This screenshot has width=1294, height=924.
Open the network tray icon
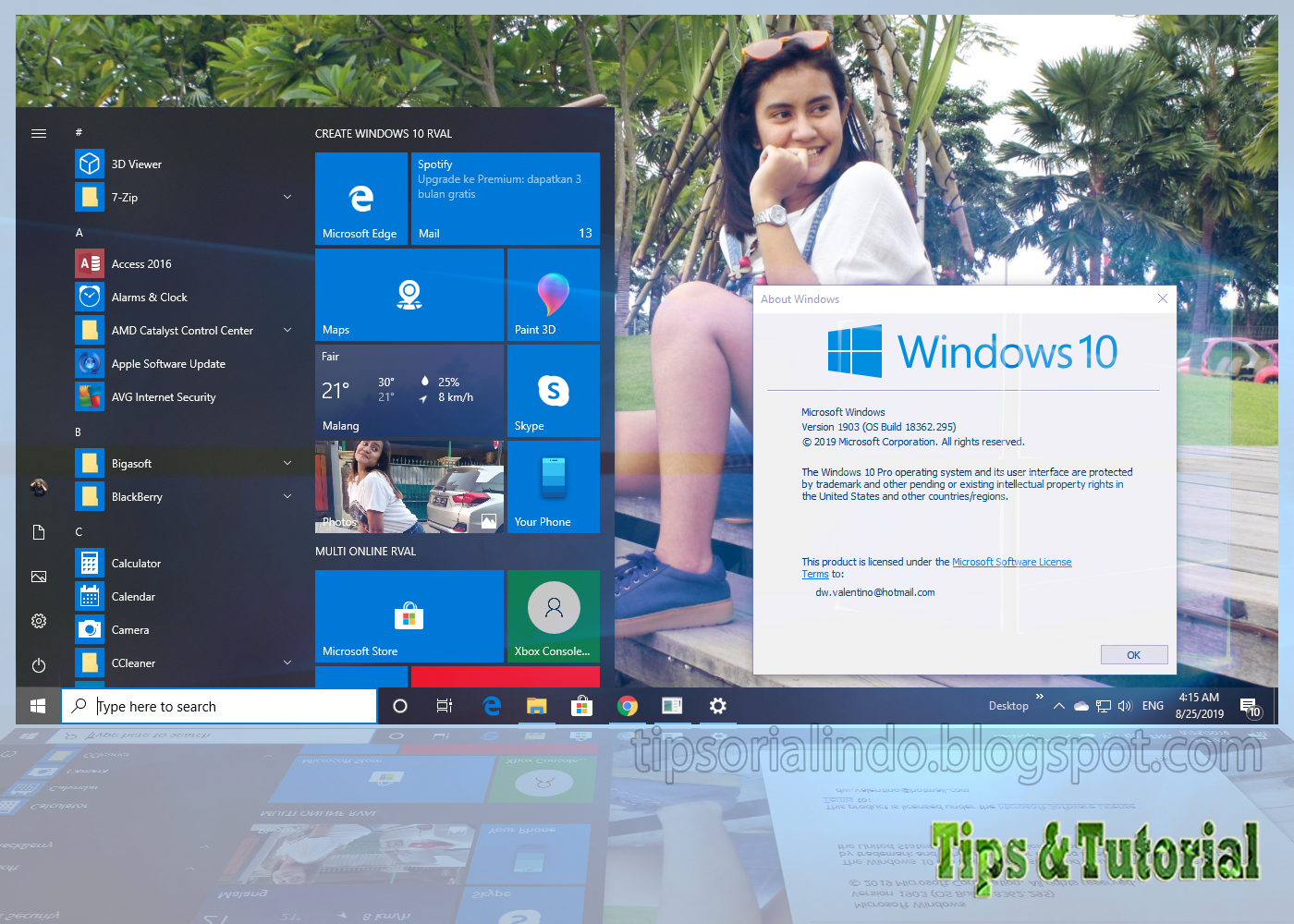[x=1104, y=706]
